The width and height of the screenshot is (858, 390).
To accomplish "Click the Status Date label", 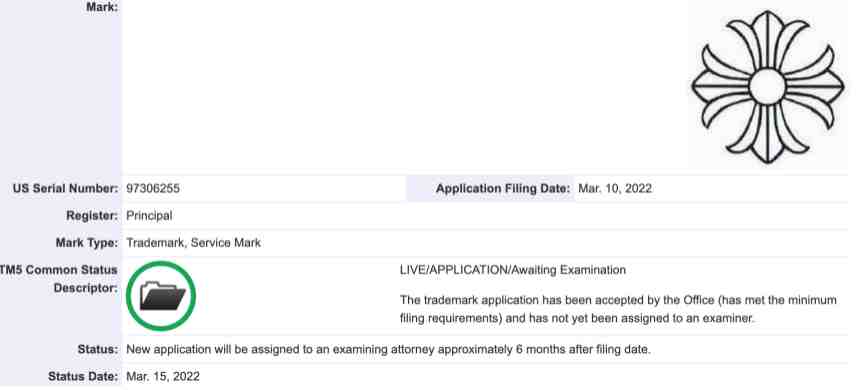I will coord(83,376).
